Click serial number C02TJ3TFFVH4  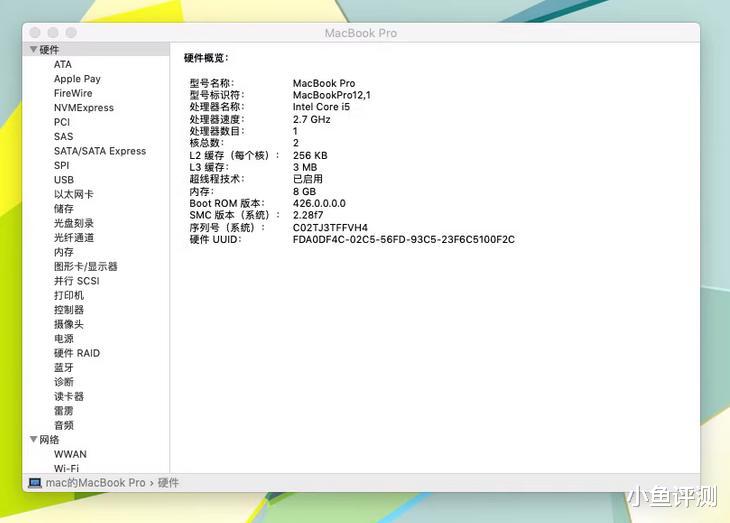(x=330, y=227)
